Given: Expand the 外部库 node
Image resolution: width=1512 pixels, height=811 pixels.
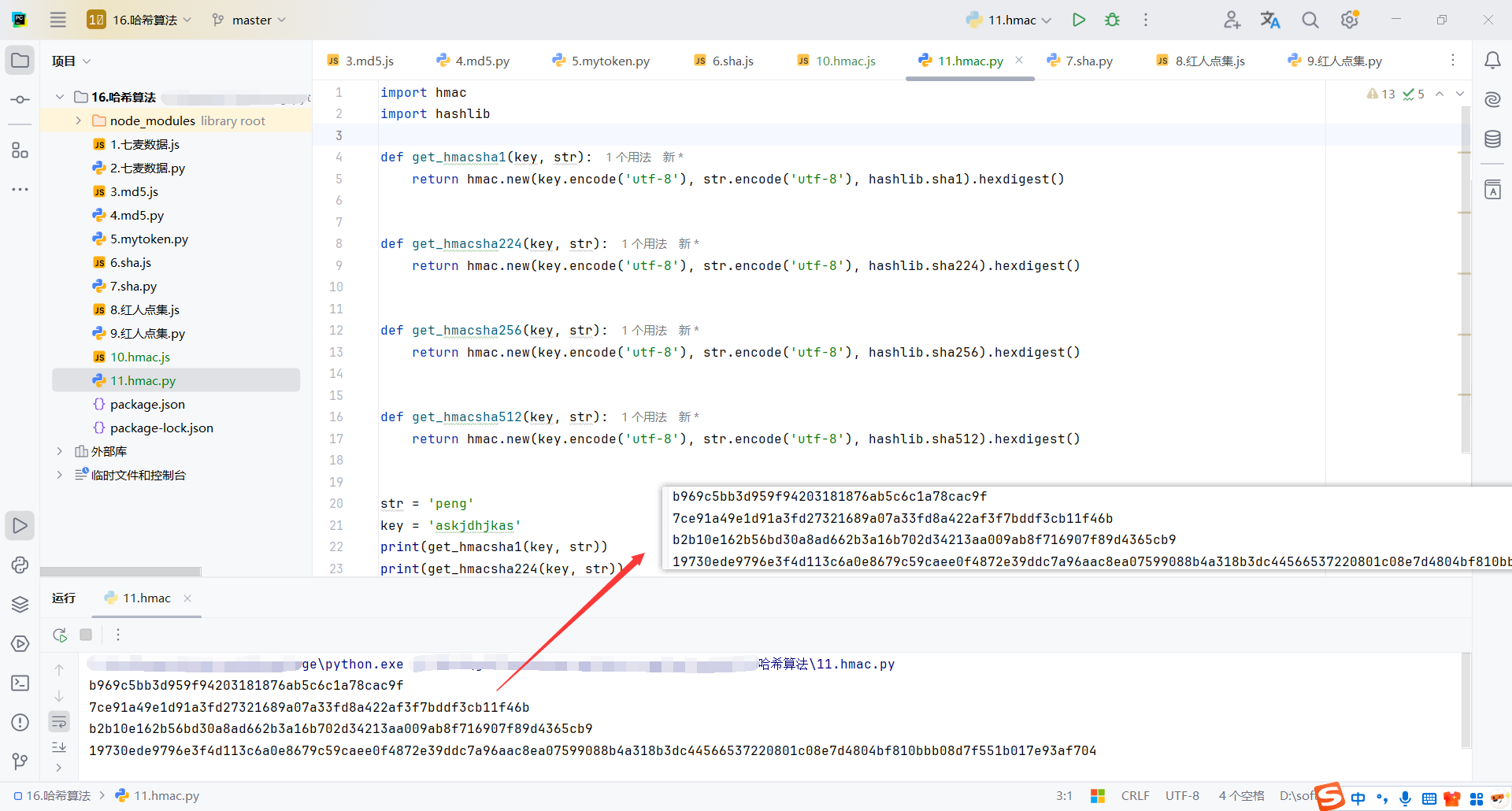Looking at the screenshot, I should 60,451.
